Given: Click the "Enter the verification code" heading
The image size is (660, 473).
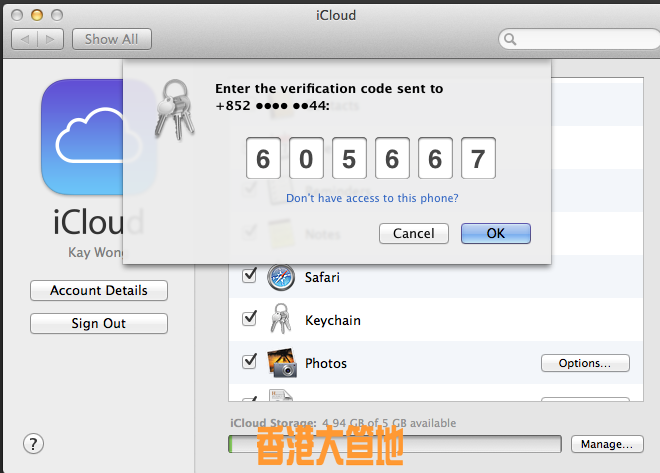Looking at the screenshot, I should click(329, 88).
